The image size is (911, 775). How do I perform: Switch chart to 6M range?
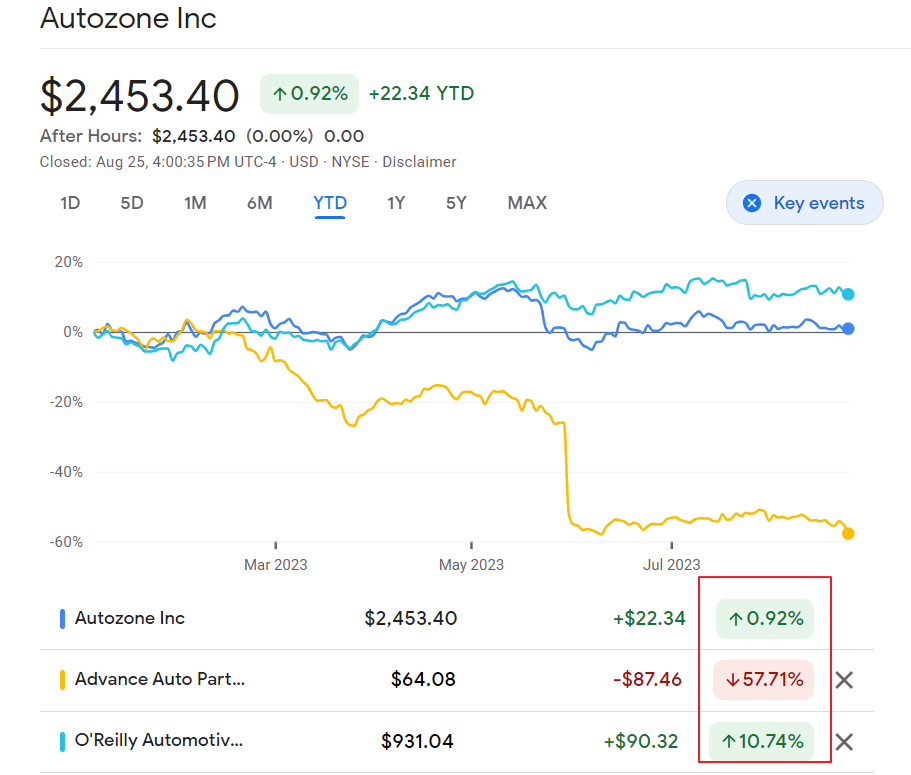click(260, 203)
